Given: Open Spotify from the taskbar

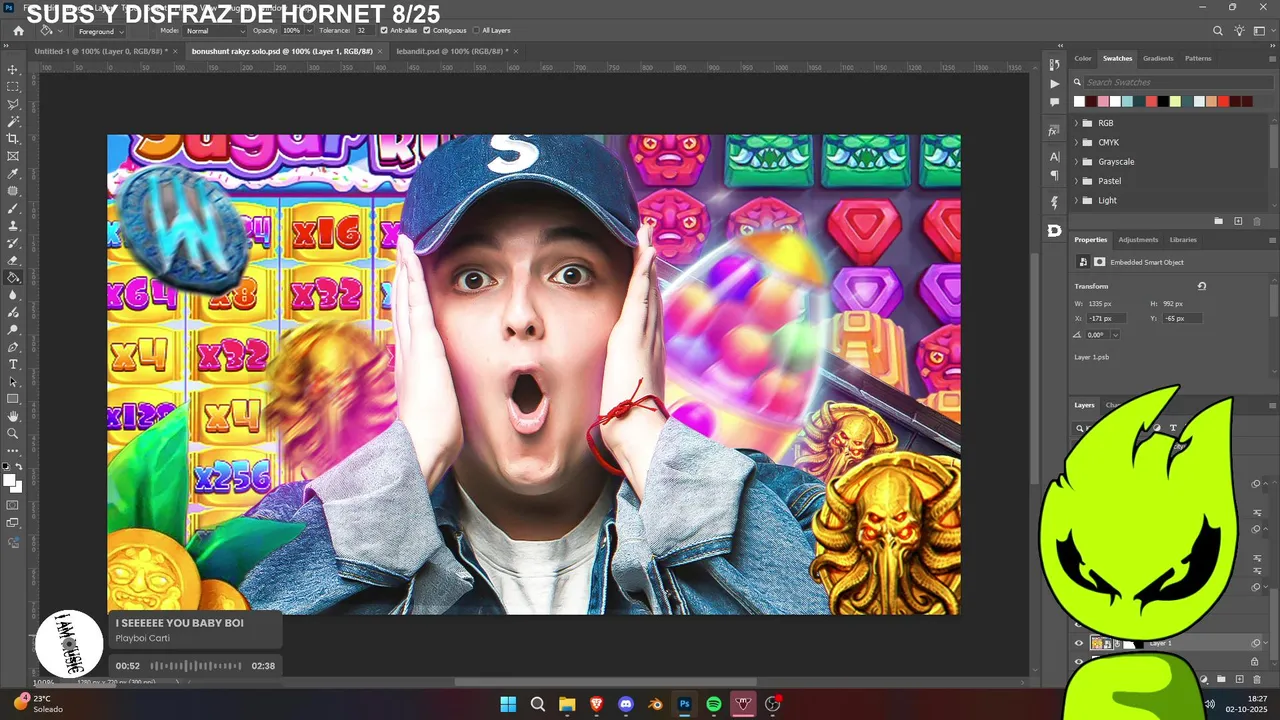Looking at the screenshot, I should pyautogui.click(x=713, y=704).
